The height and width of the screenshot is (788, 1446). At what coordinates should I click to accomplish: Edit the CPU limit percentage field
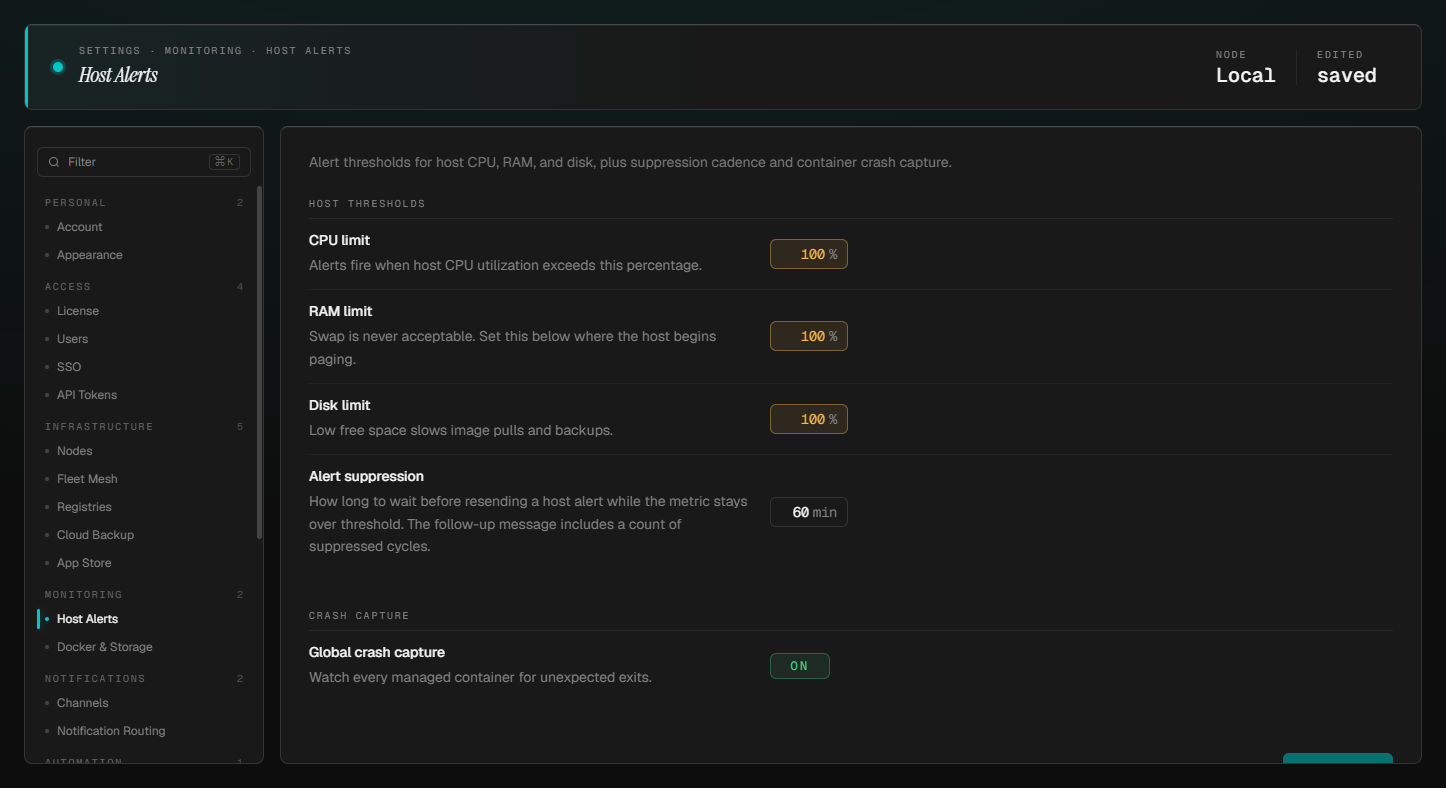(x=808, y=254)
